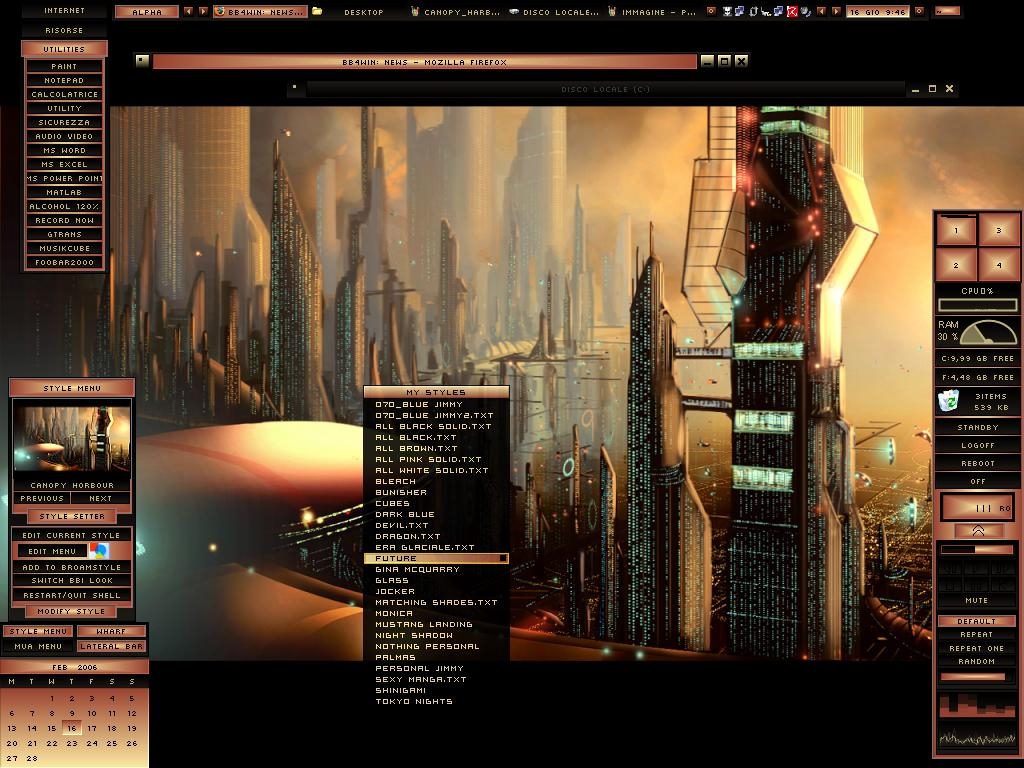Select the Default playback mode

(977, 621)
